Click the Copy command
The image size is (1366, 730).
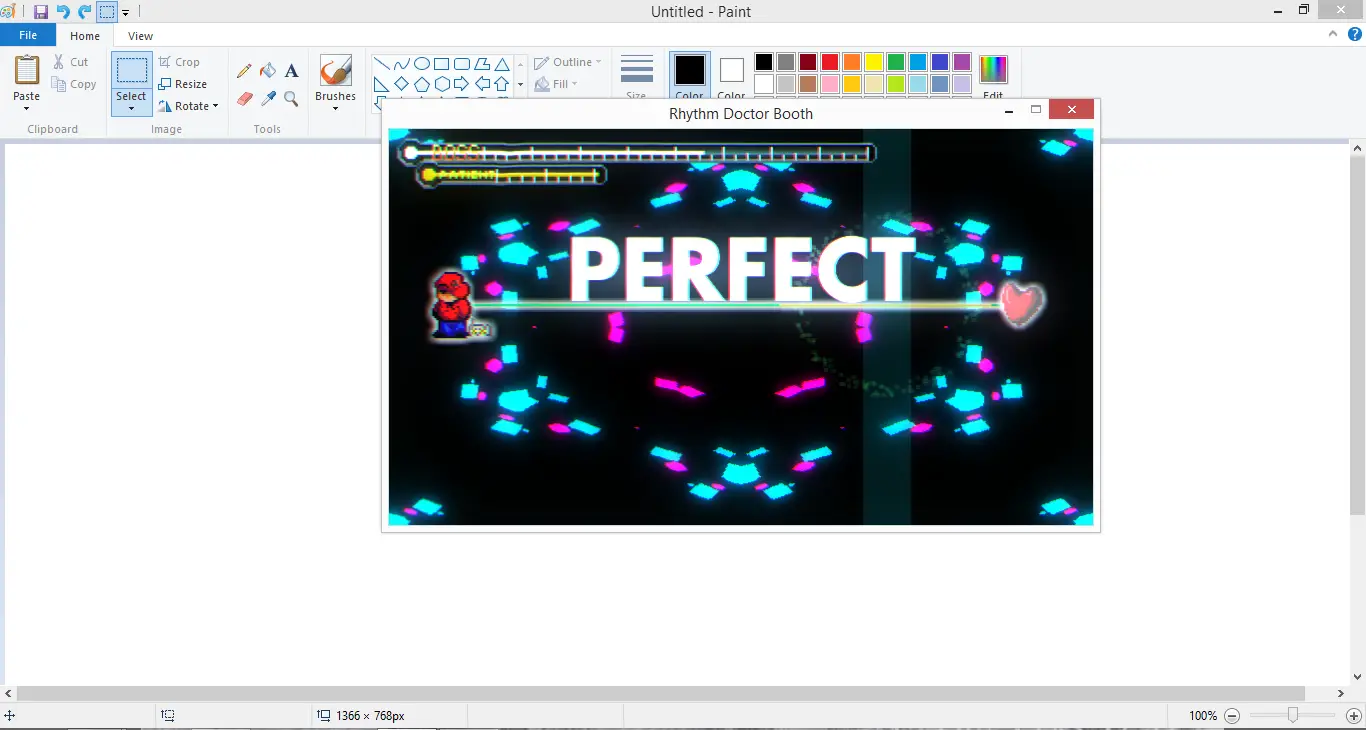pyautogui.click(x=74, y=84)
